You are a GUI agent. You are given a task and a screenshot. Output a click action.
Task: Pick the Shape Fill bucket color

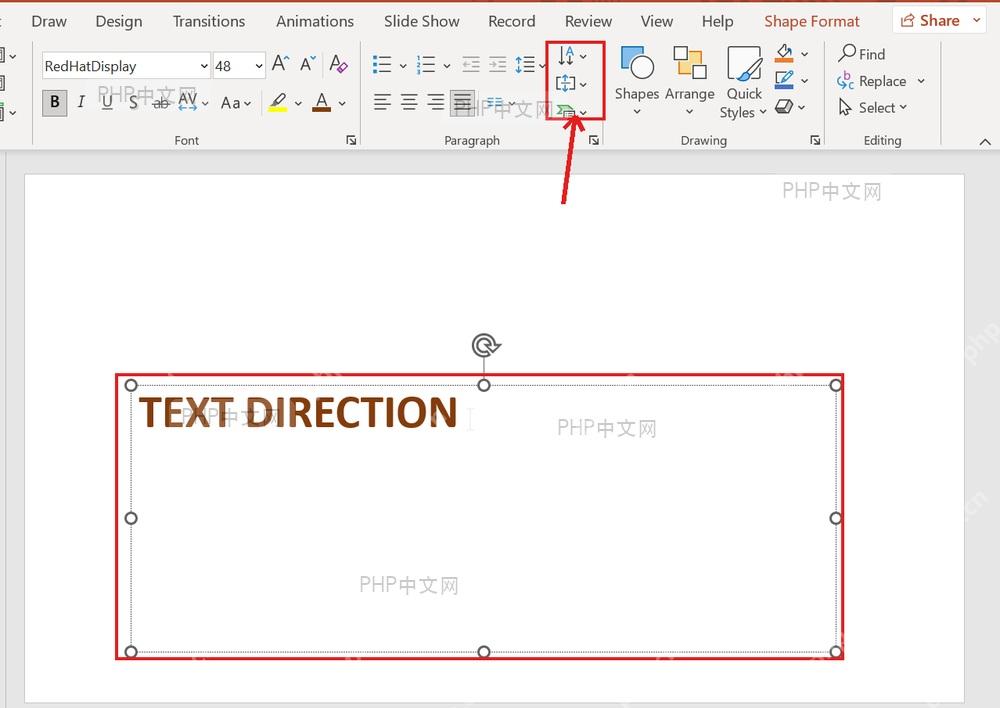[784, 53]
